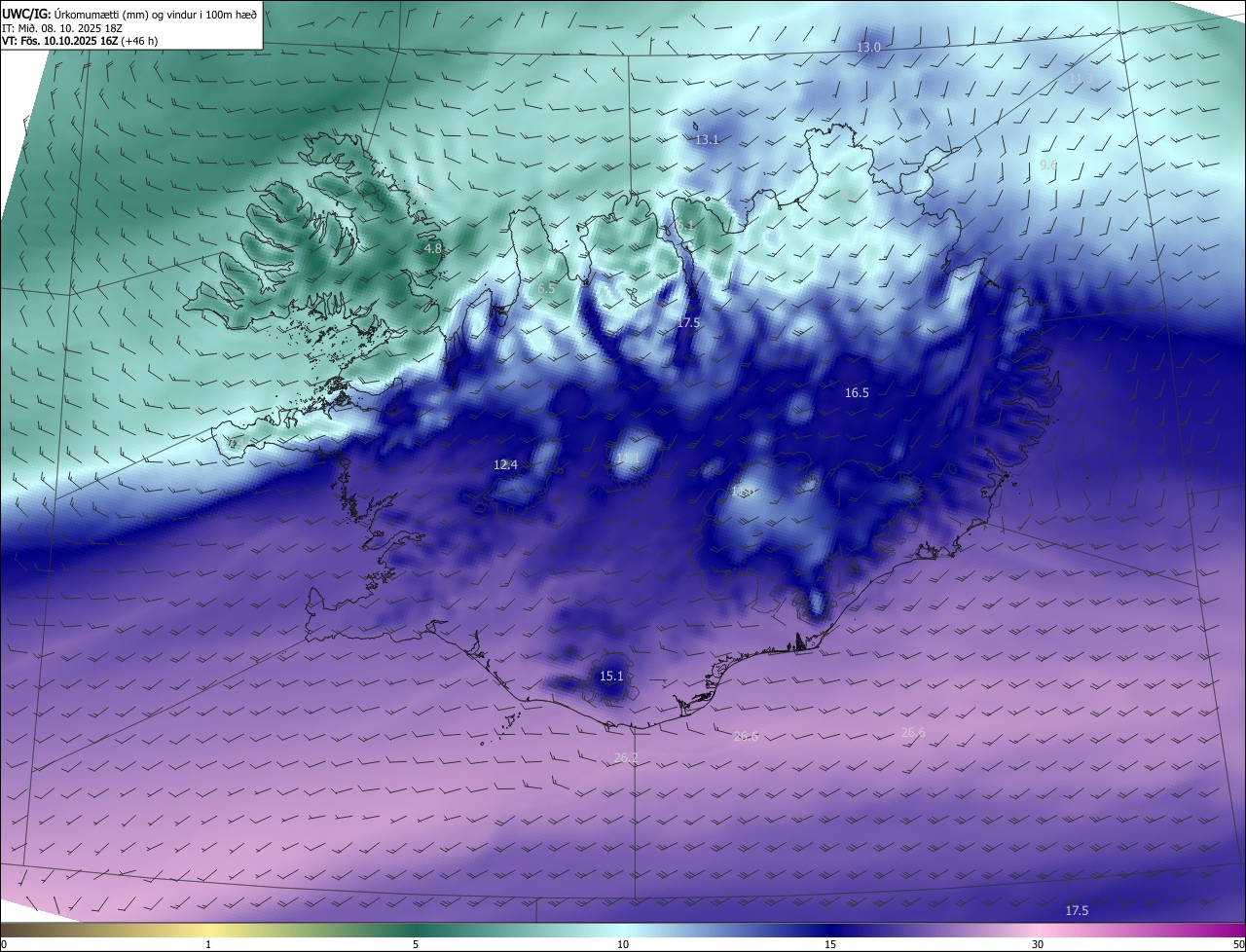
Task: Select the 26.6 value nearest the 26.2 label
Action: tap(746, 736)
